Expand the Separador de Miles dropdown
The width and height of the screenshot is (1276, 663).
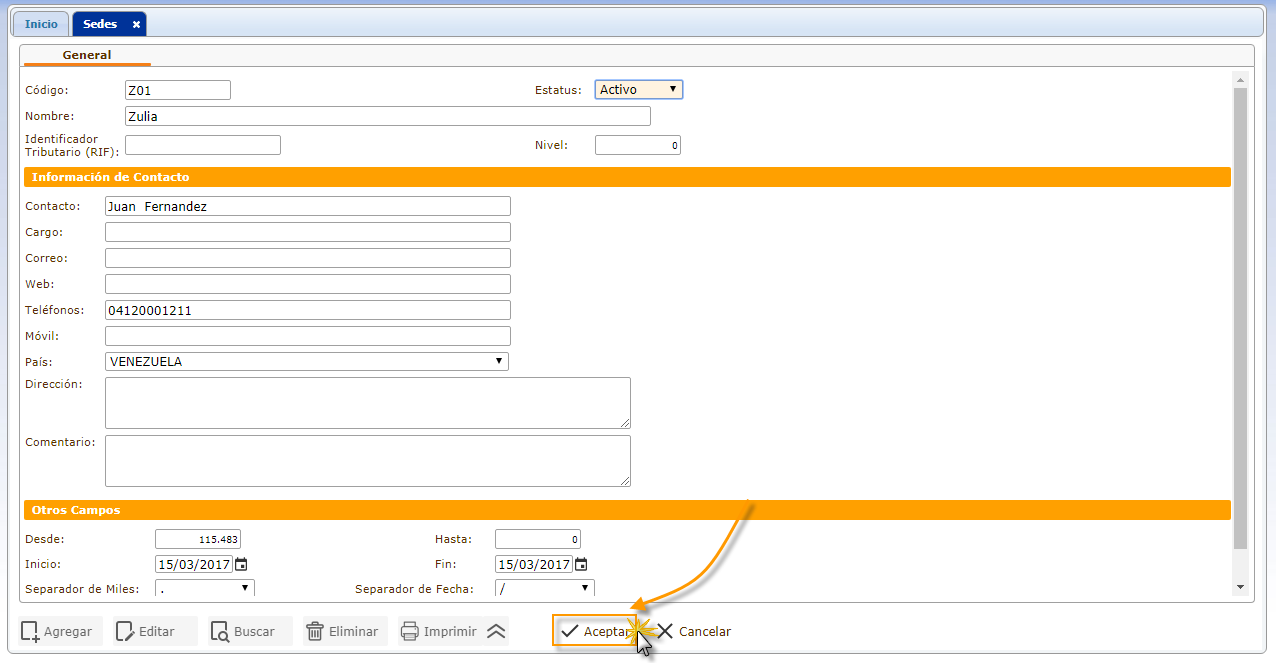point(205,588)
